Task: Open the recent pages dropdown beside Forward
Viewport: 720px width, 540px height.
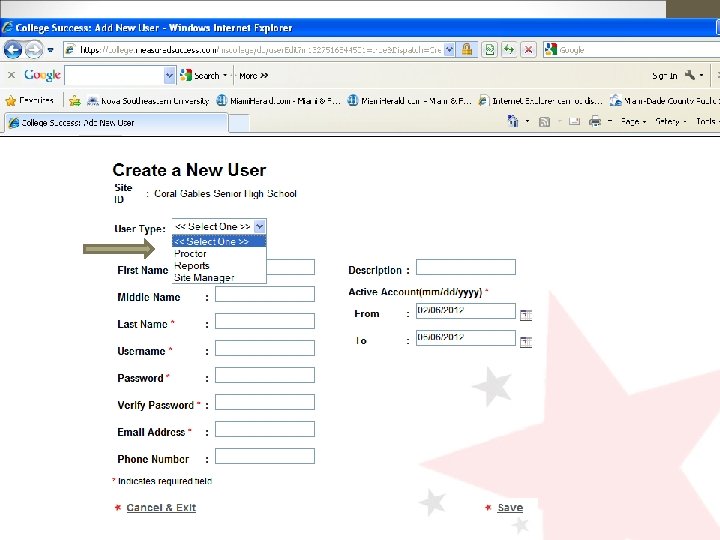Action: (51, 50)
